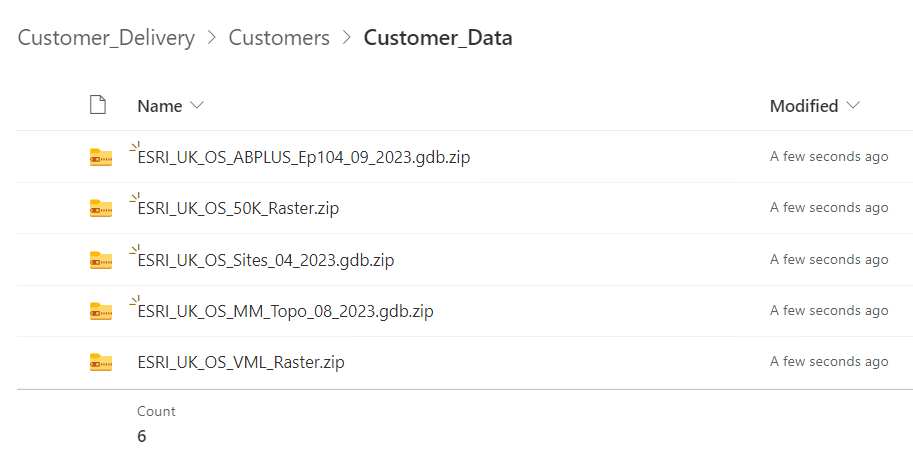Screen dimensions: 913x475
Task: Click the Count summary label
Action: coord(156,411)
